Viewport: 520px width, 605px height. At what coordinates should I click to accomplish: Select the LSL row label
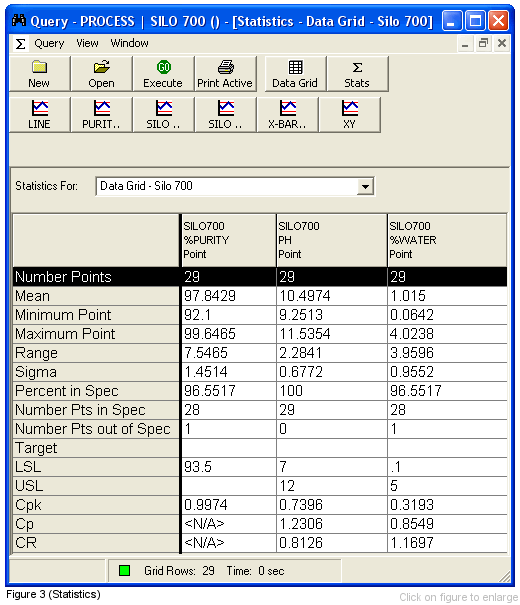pos(96,467)
